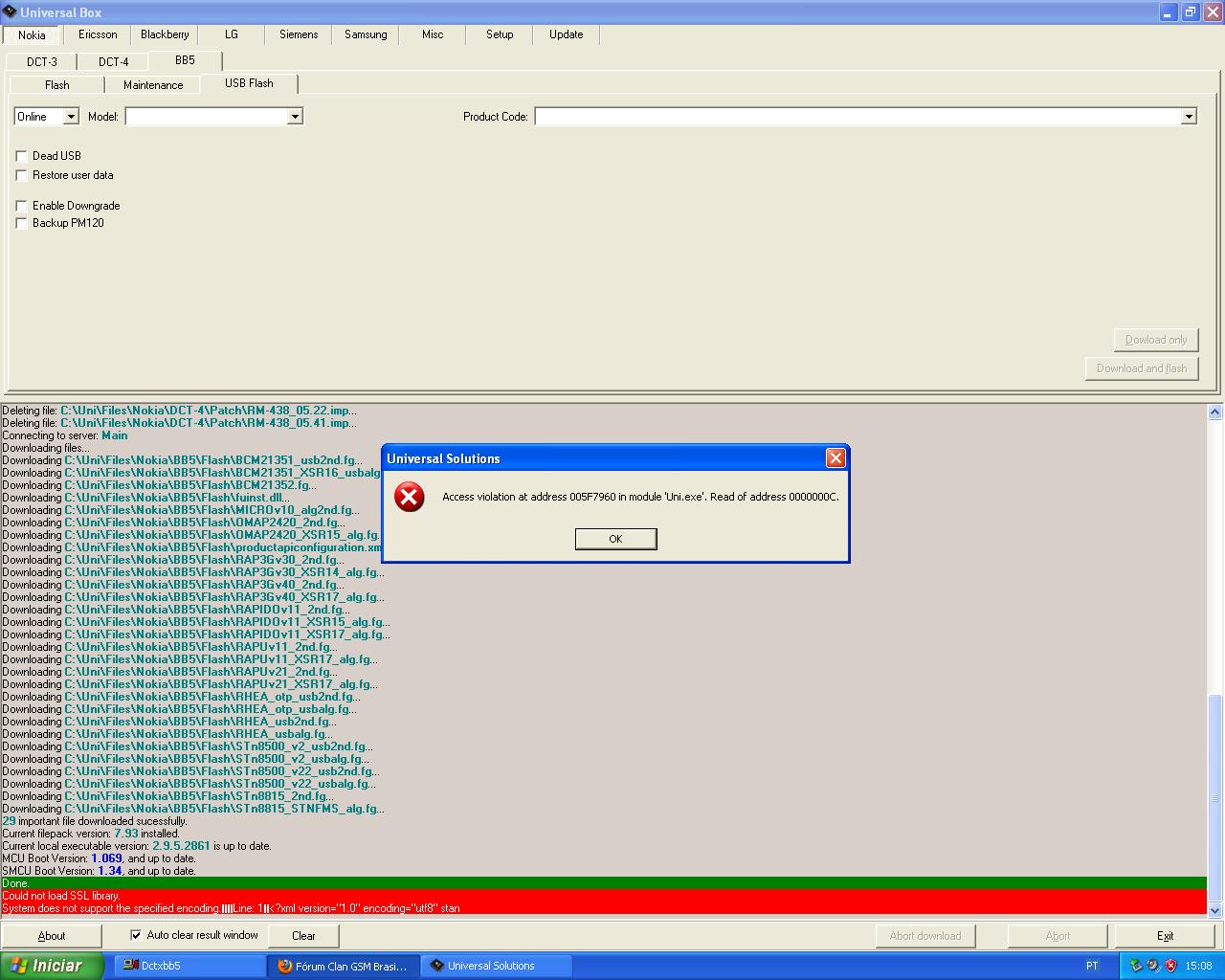Click the green Done log line
Image resolution: width=1225 pixels, height=980 pixels.
click(604, 883)
